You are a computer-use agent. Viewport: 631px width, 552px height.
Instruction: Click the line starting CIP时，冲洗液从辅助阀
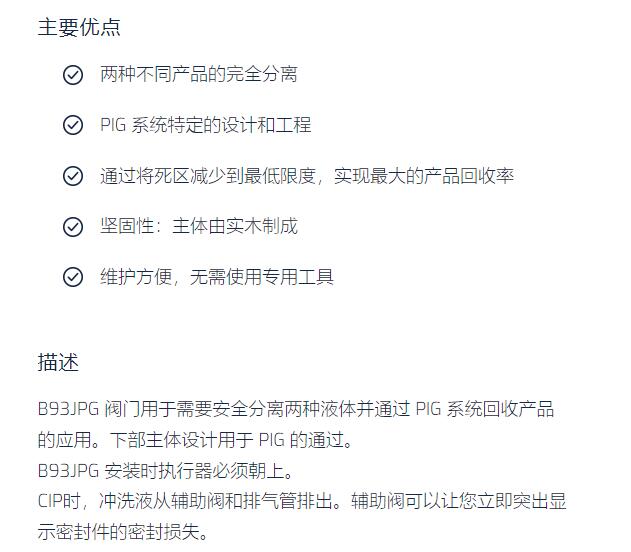point(302,501)
